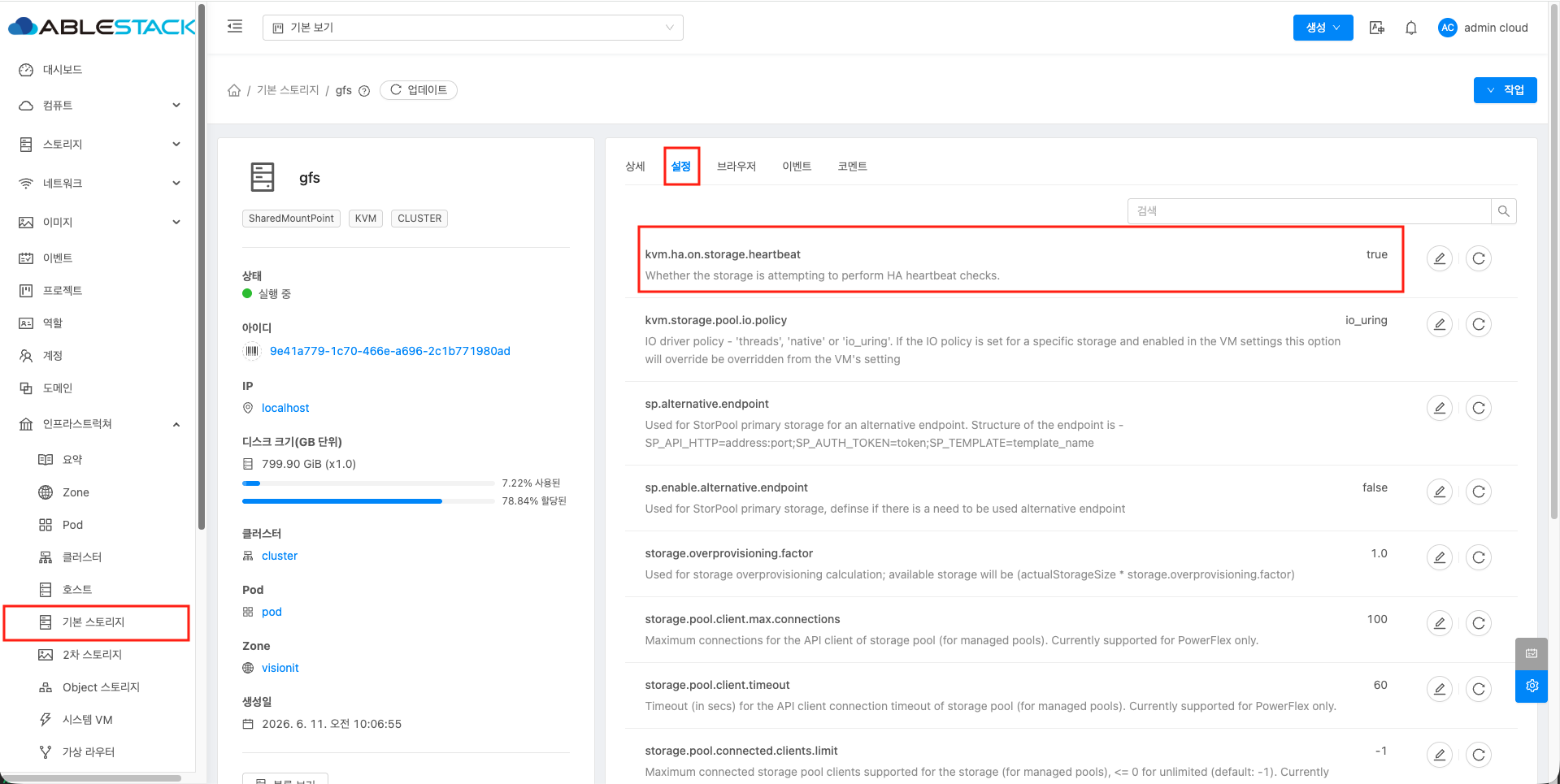This screenshot has width=1560, height=784.
Task: Expand the 스토리지 sidebar menu
Action: [x=98, y=145]
